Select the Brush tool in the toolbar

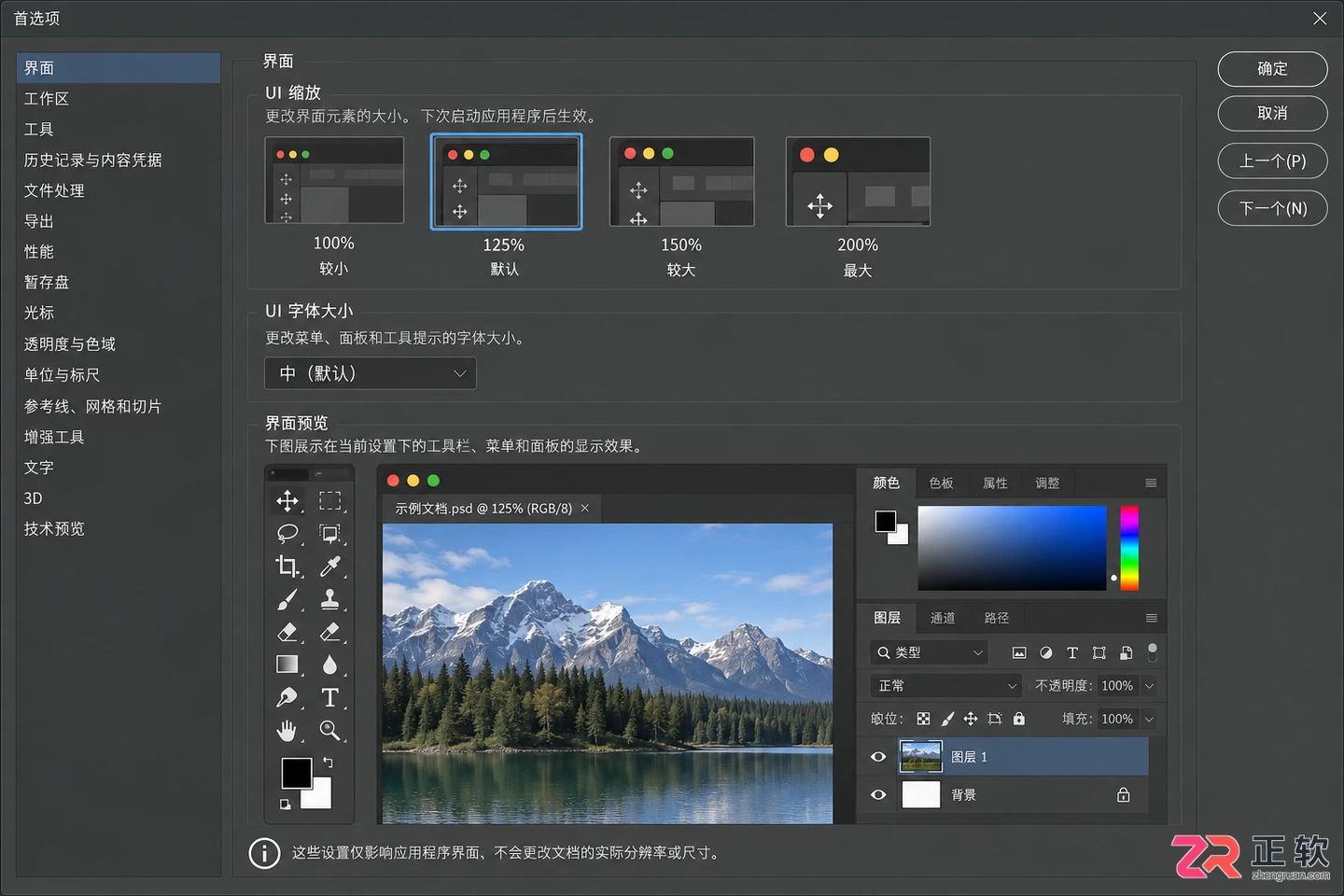click(x=287, y=599)
